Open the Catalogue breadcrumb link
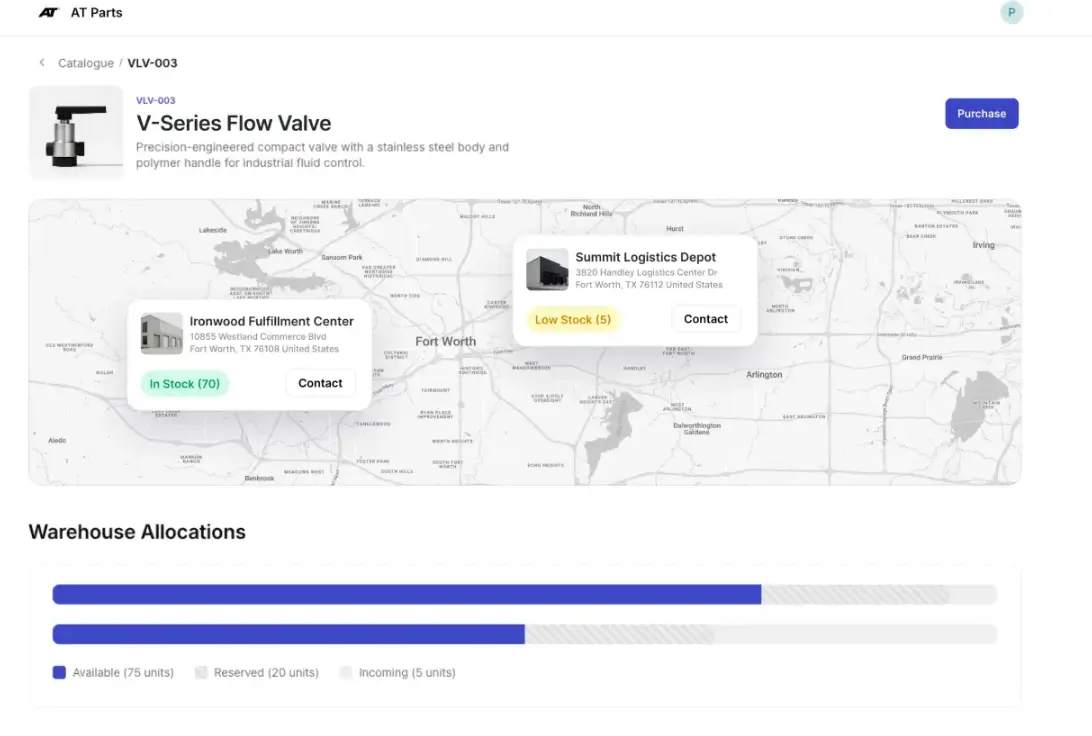This screenshot has width=1092, height=736. 86,63
